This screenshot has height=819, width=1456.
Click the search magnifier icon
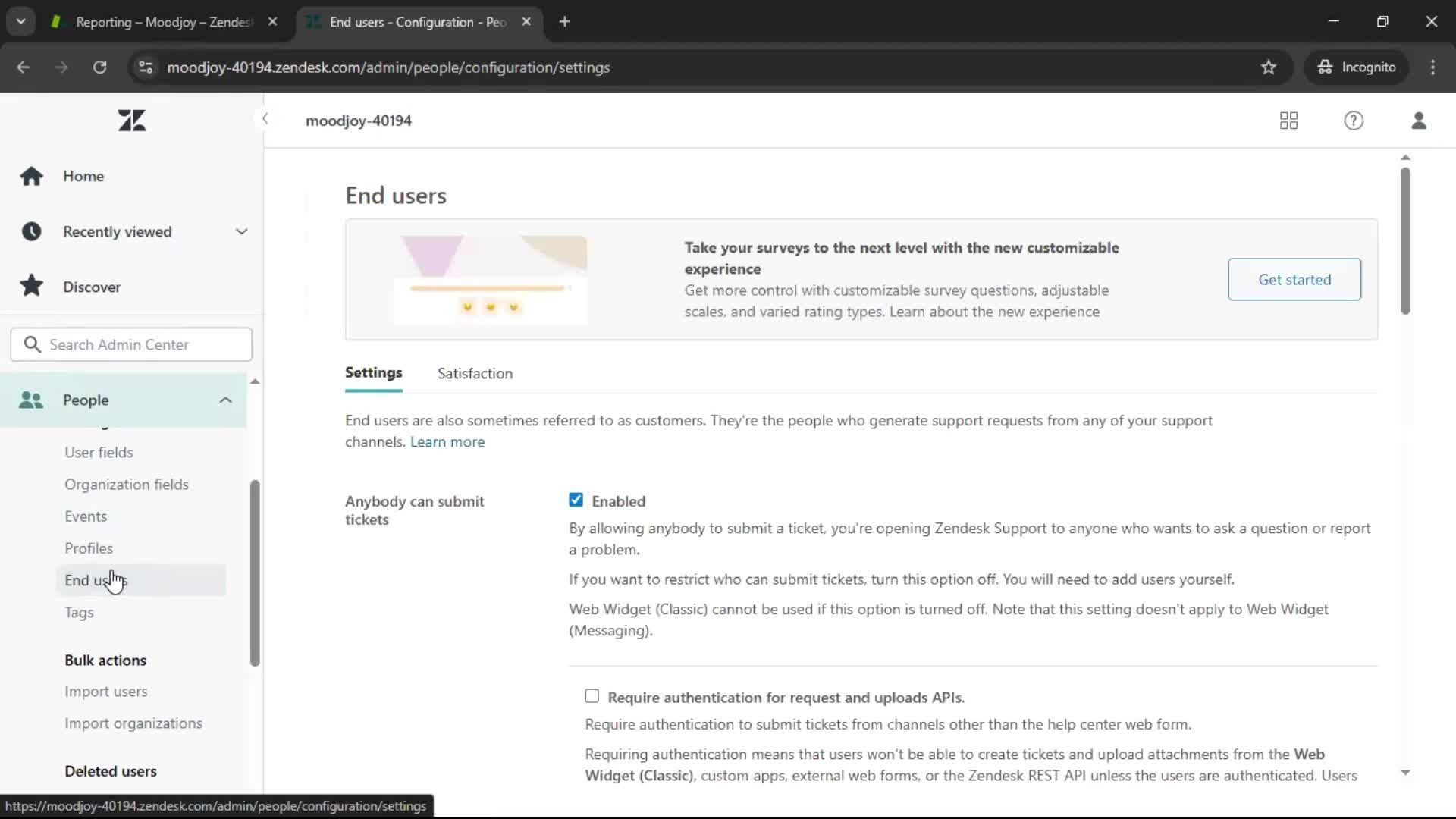click(x=32, y=345)
